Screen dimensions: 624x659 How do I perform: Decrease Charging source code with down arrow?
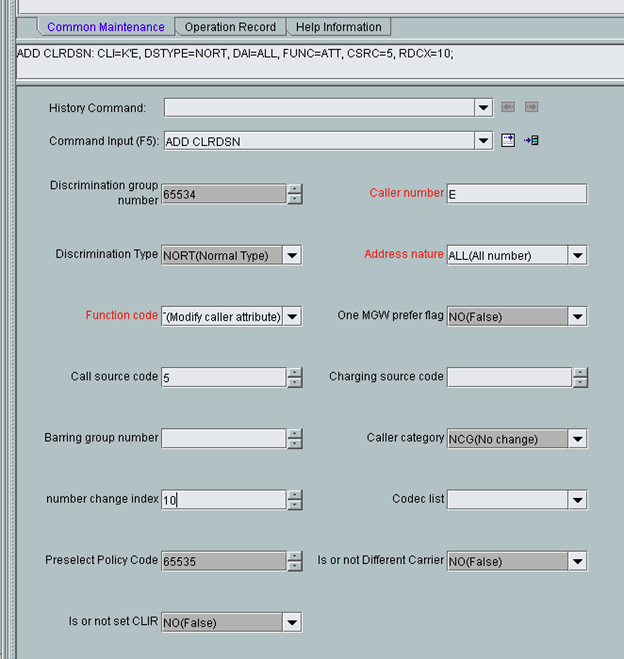pyautogui.click(x=580, y=382)
